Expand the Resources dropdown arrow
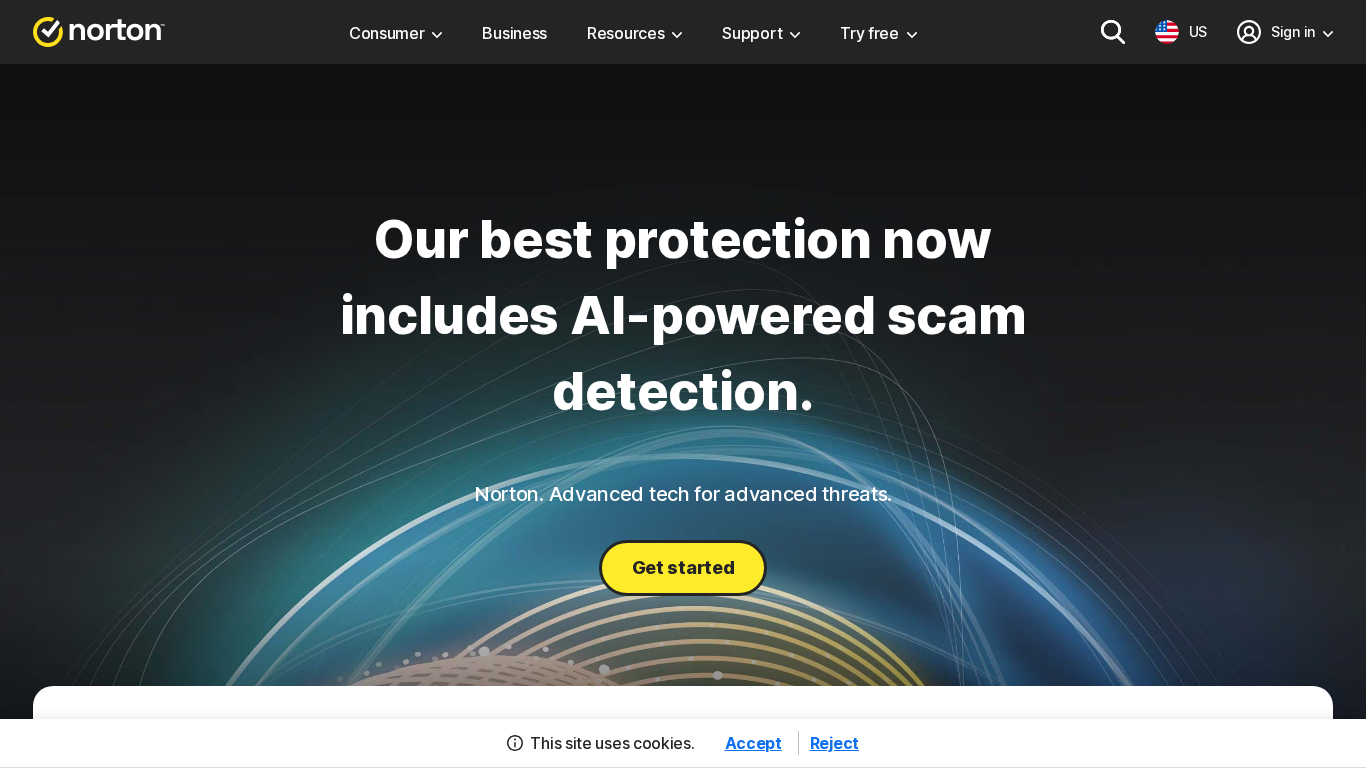The width and height of the screenshot is (1366, 768). [677, 35]
